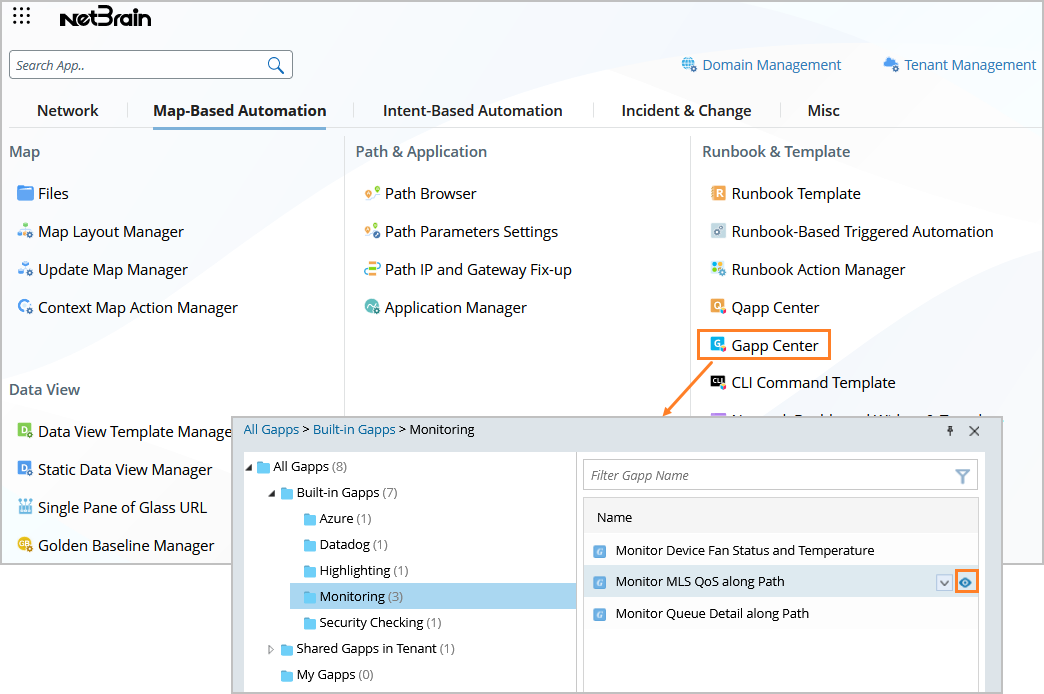Screen dimensions: 1044x694
Task: Click eye icon for Monitor MLS QoS
Action: 966,582
